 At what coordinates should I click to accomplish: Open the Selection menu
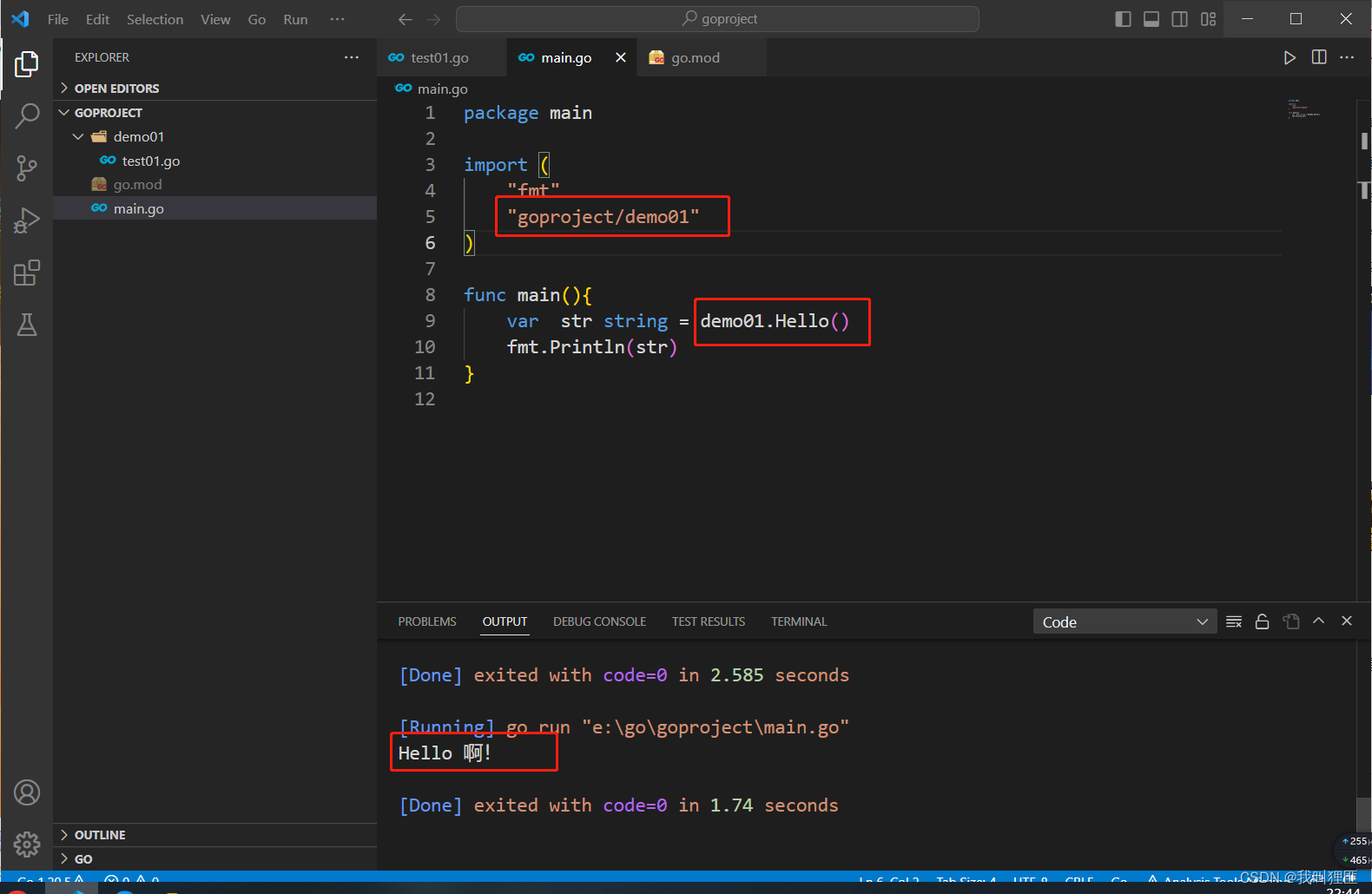pos(155,19)
